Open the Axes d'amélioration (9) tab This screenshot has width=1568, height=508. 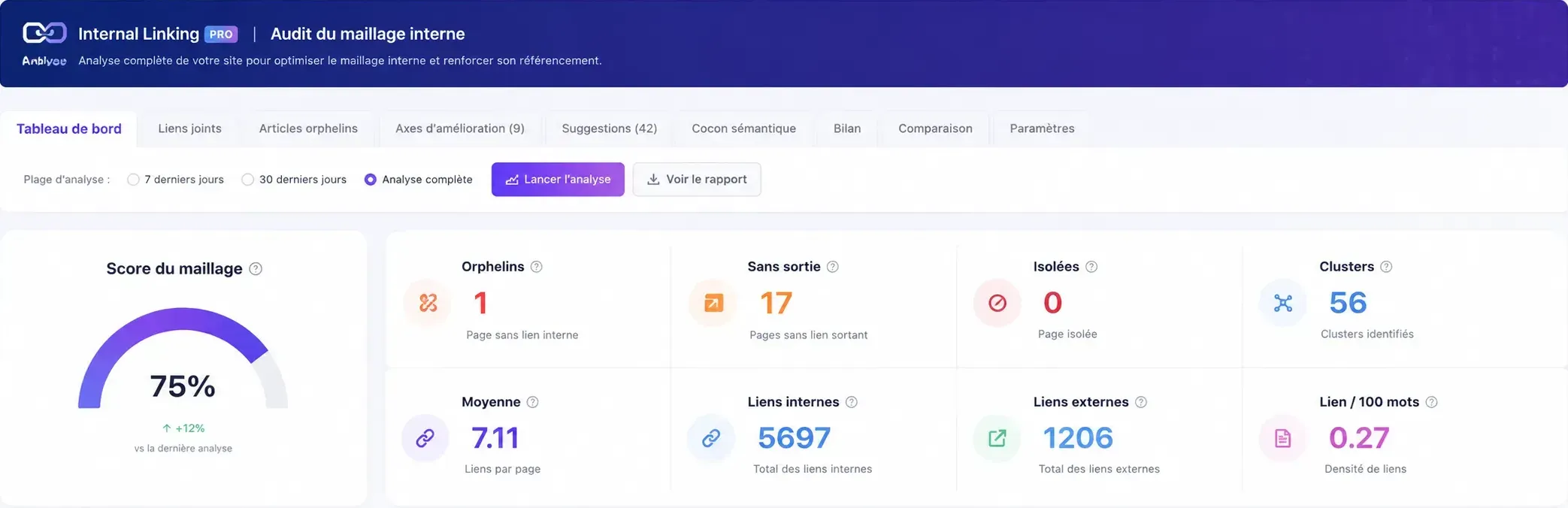point(460,129)
